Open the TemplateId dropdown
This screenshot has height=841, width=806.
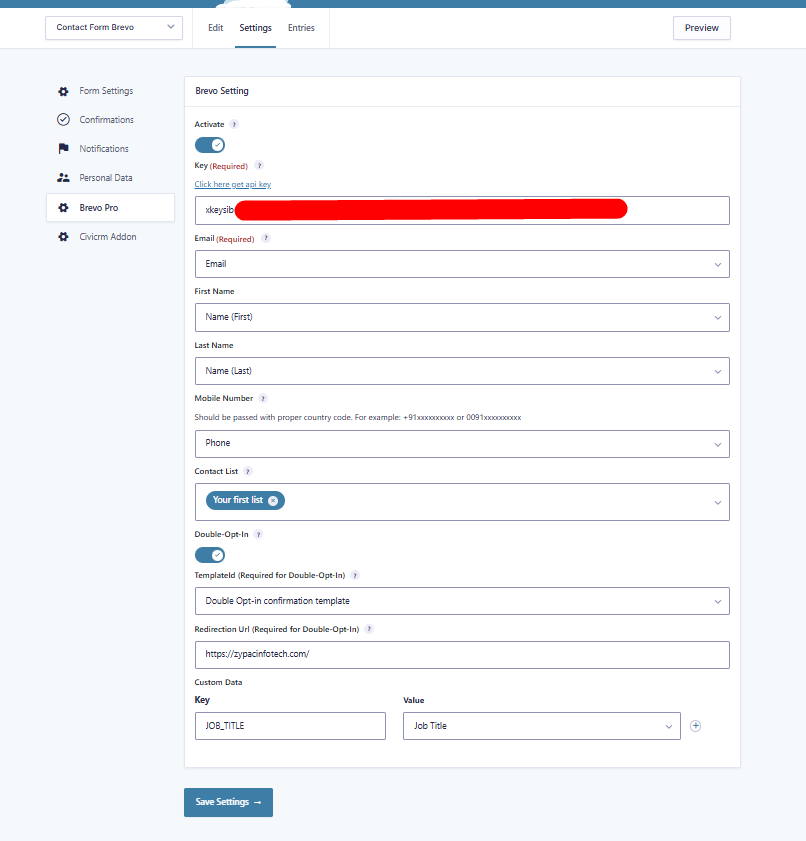click(x=462, y=601)
